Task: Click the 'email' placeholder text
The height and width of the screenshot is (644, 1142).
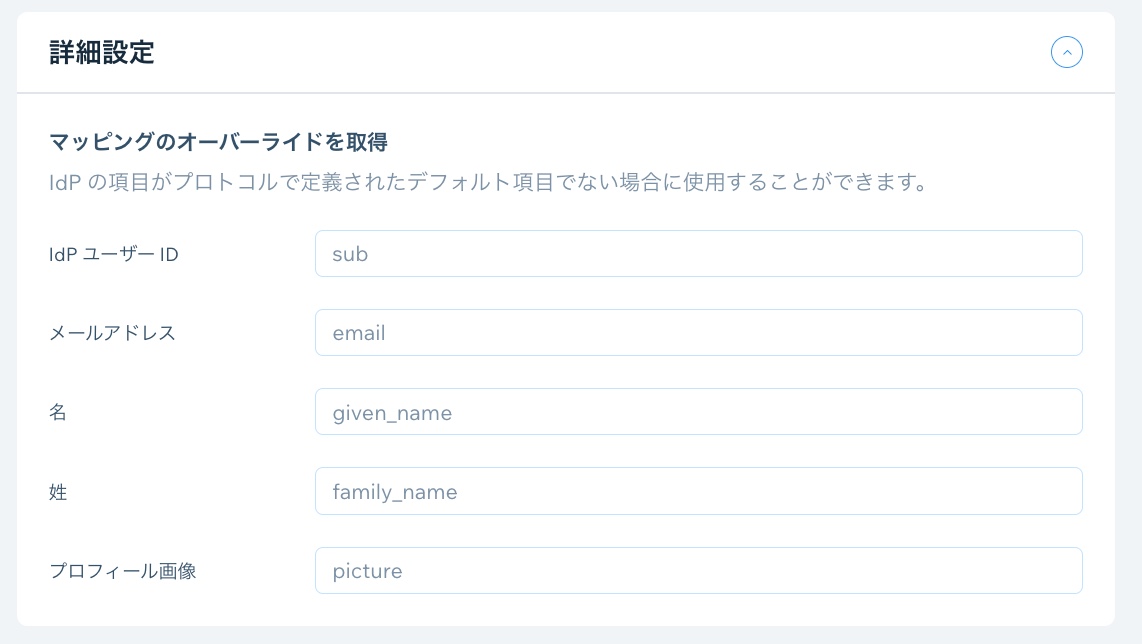Action: pos(359,333)
